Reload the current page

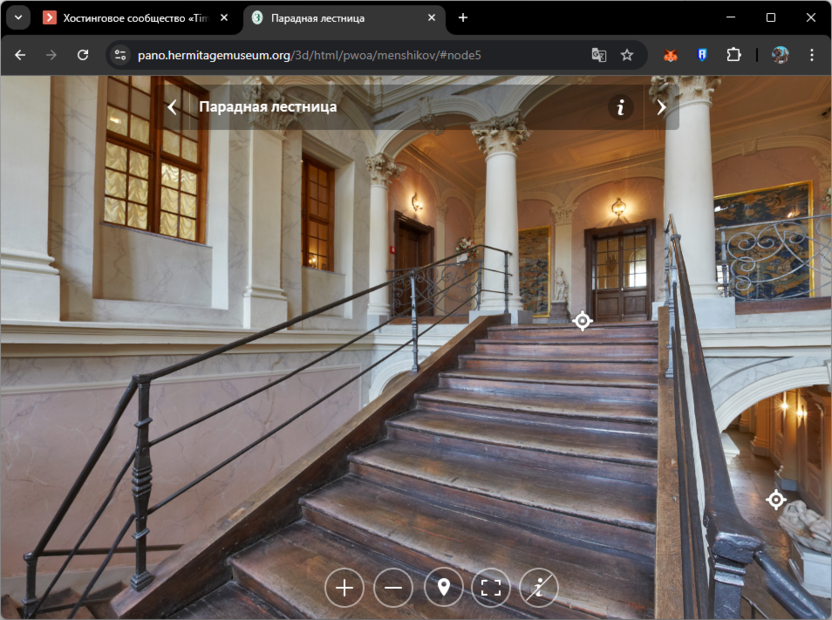pos(83,55)
